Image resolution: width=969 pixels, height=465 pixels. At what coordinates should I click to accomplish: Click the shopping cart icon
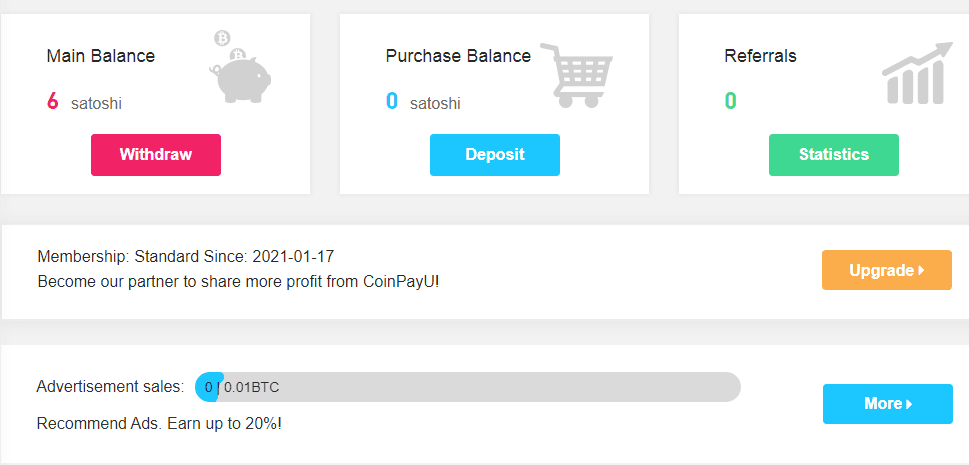pos(577,76)
